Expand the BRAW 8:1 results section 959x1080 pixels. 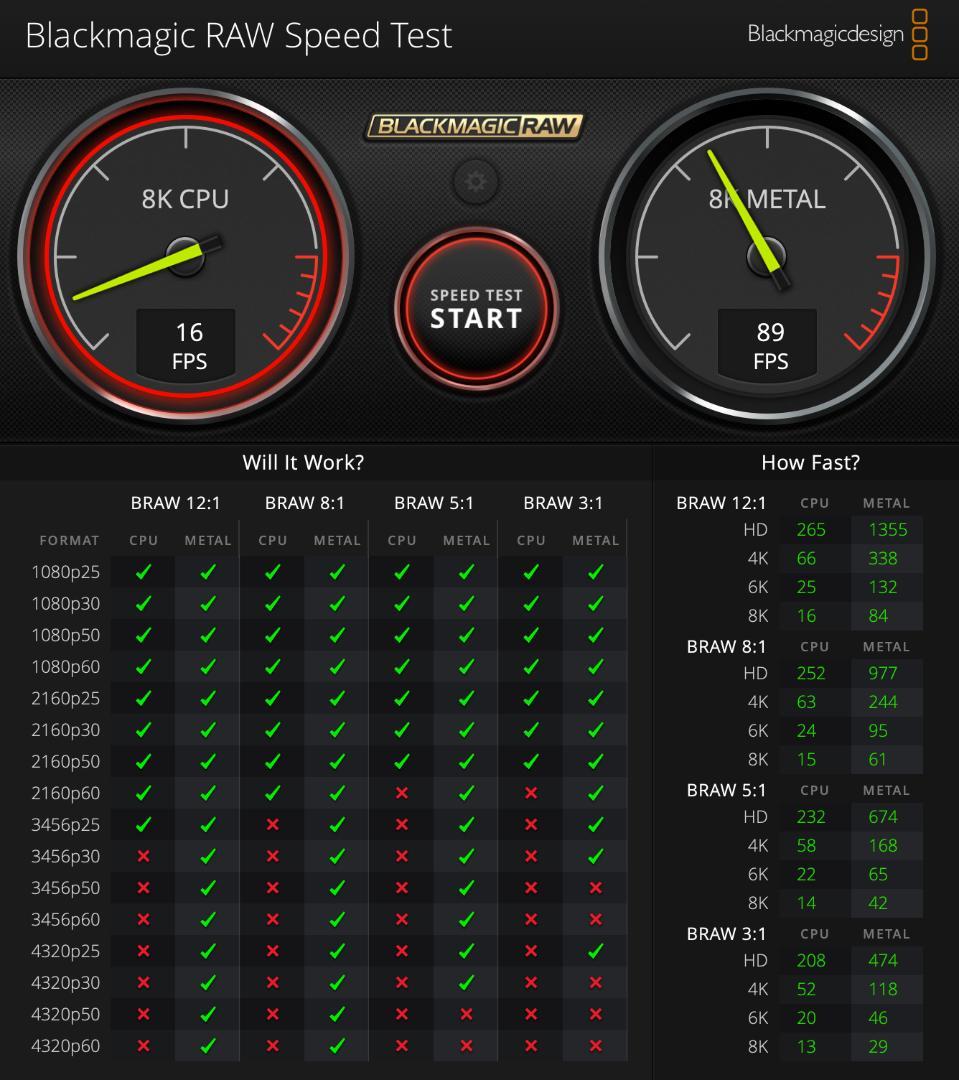pyautogui.click(x=726, y=646)
